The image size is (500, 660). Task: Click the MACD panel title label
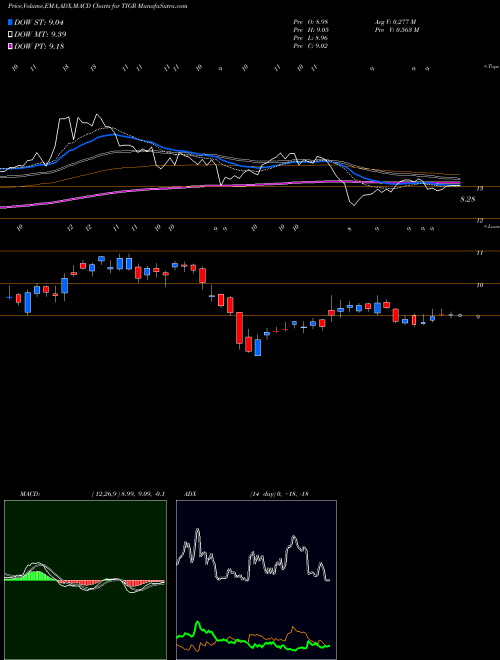pos(29,494)
